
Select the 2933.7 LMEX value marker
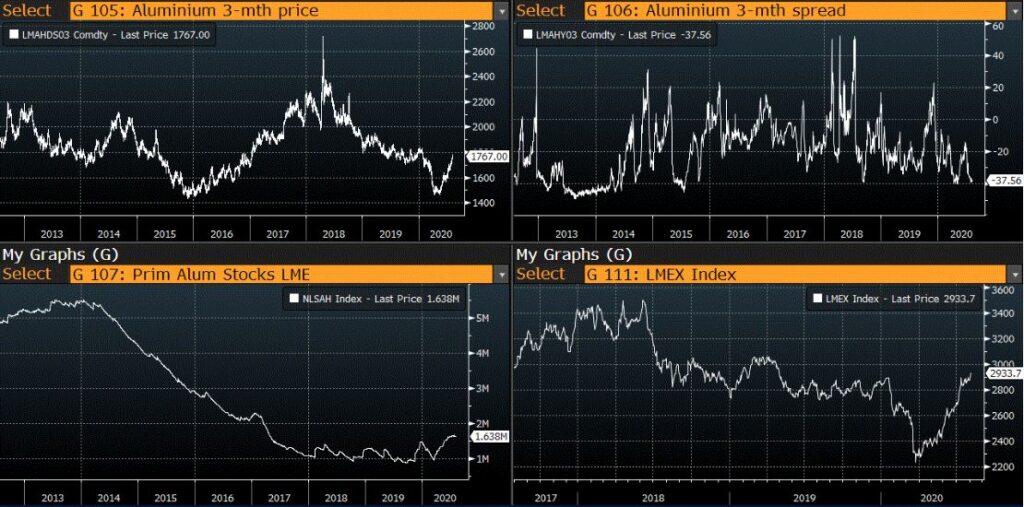tap(1003, 373)
